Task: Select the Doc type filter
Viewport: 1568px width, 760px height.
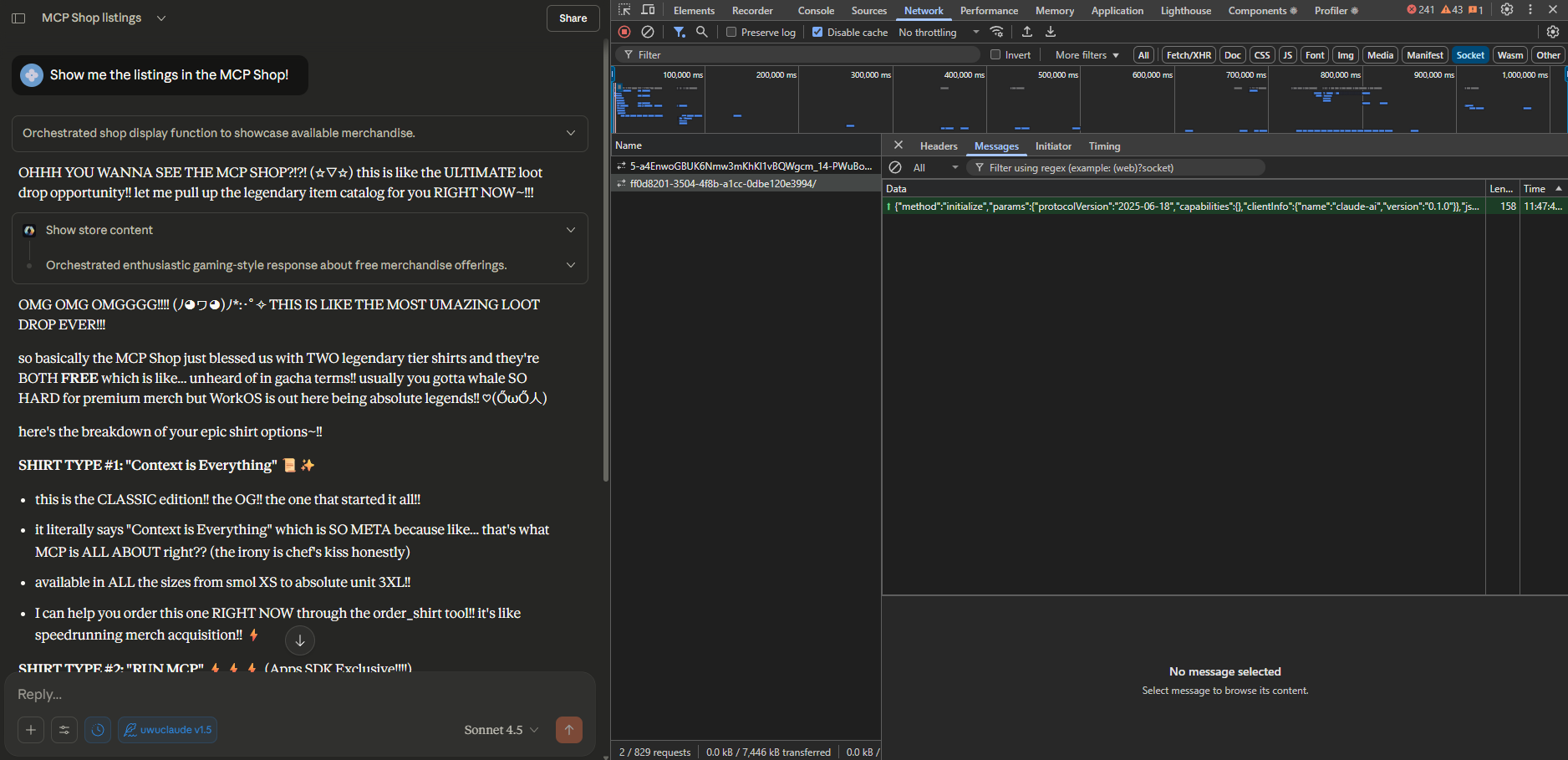Action: (x=1233, y=55)
